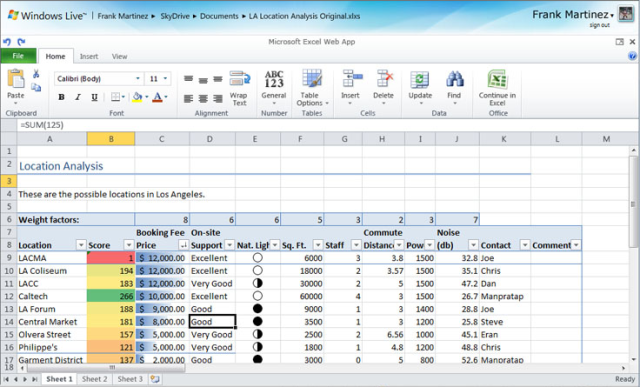Click the Help question mark icon
This screenshot has width=640, height=387.
click(x=632, y=56)
